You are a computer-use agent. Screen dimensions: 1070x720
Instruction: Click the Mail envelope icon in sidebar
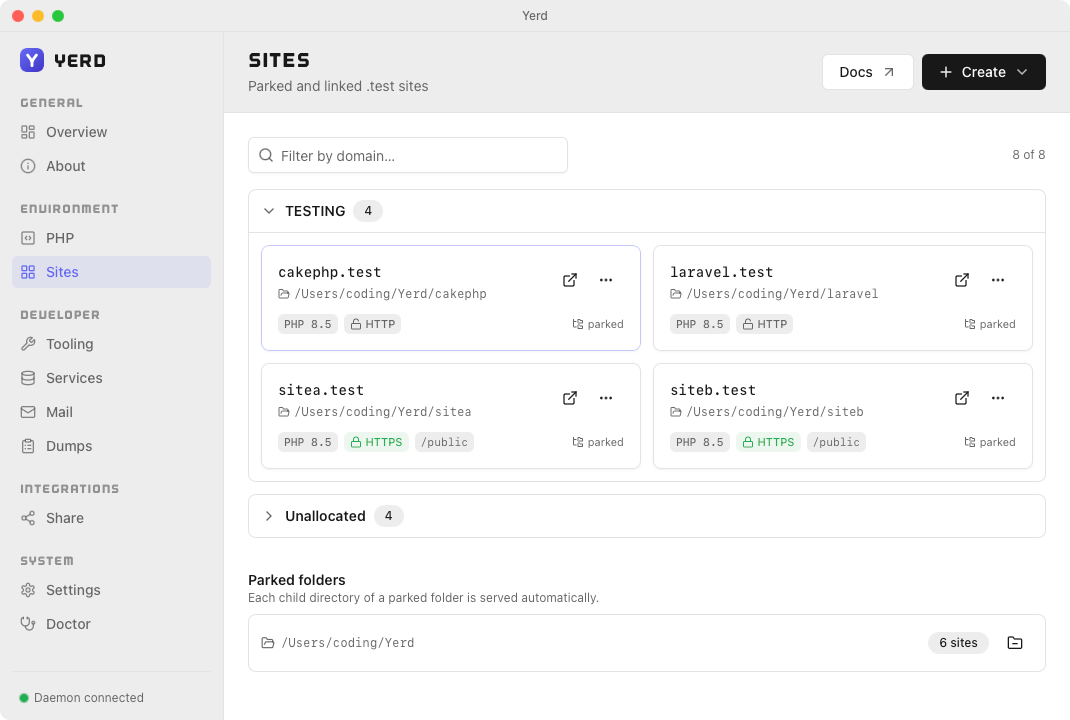[x=28, y=412]
